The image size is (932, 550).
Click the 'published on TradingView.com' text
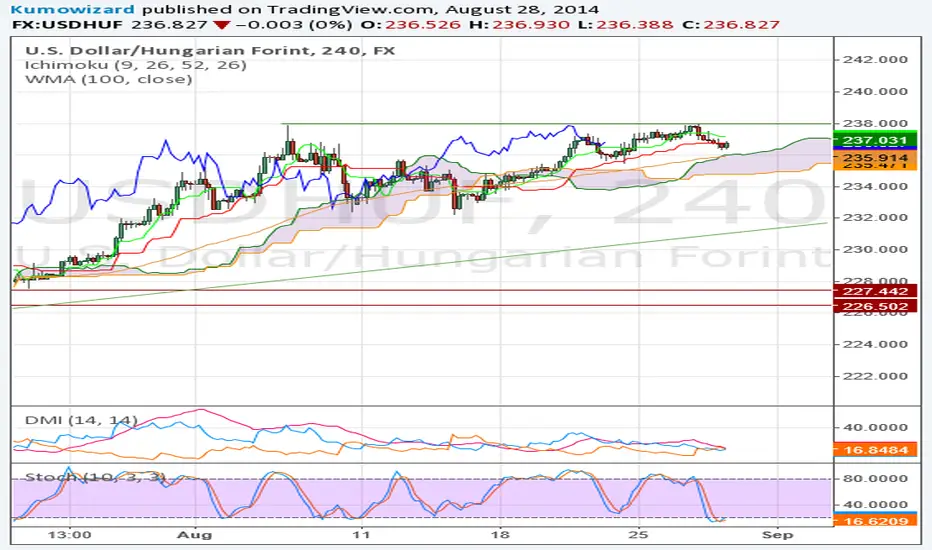coord(290,10)
